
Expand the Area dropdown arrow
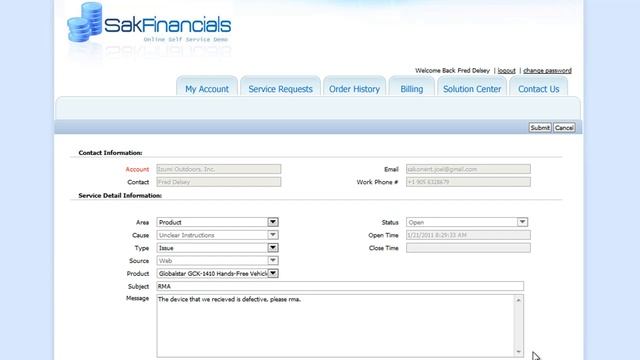(x=273, y=222)
